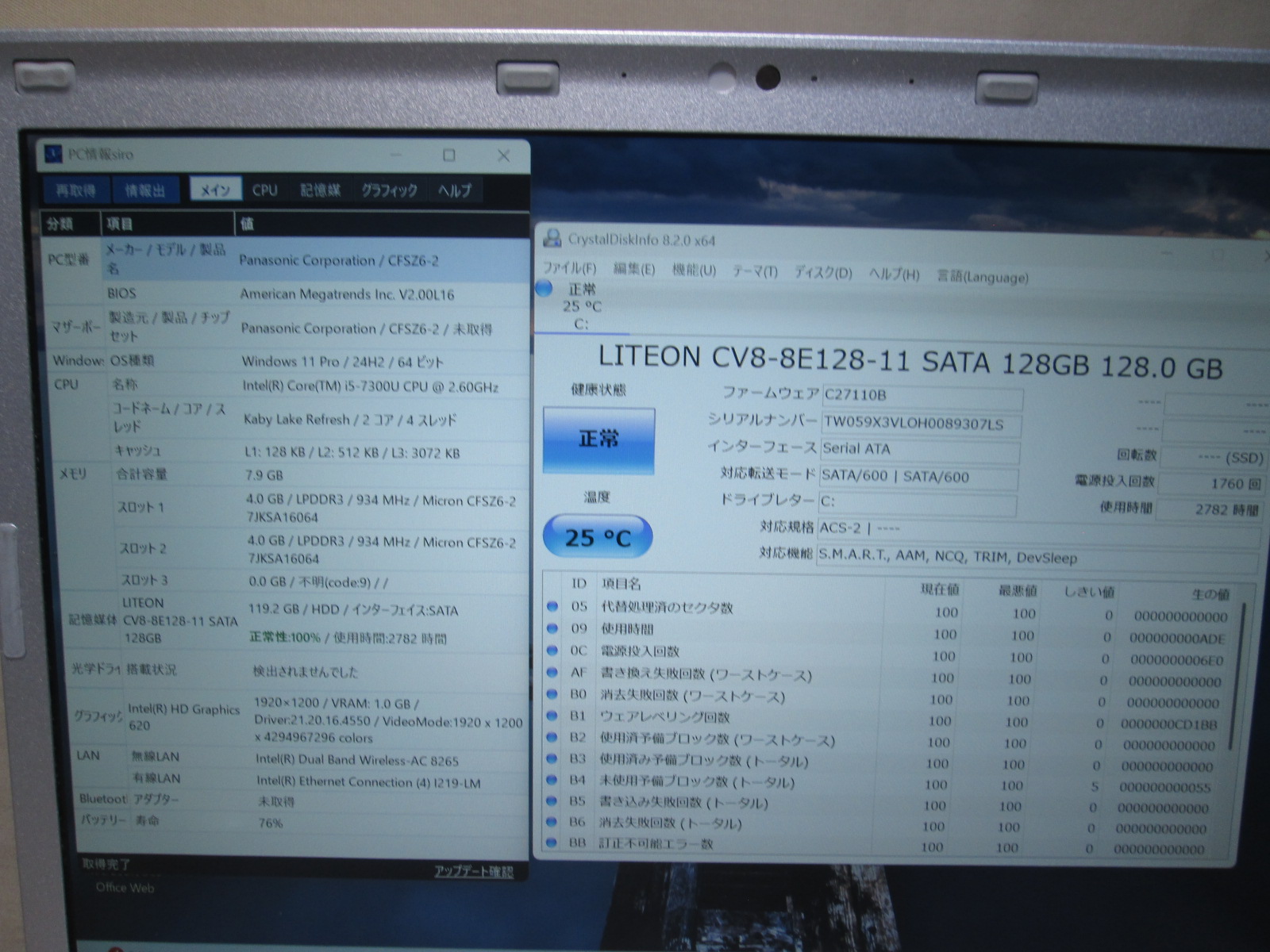This screenshot has width=1270, height=952.
Task: Click the blue status dot for ID 05
Action: point(552,608)
